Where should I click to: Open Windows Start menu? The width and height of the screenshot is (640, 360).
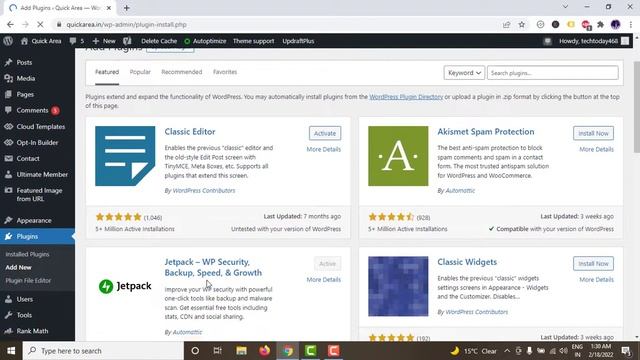click(x=11, y=351)
